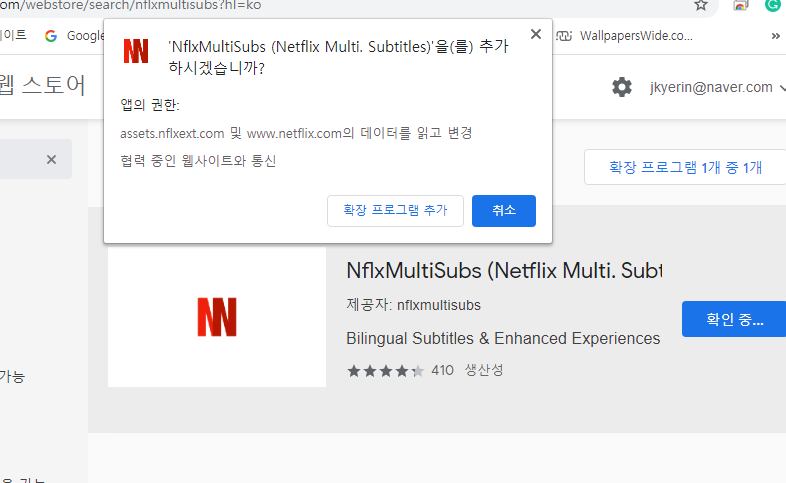Open NflxMultiSubs extension thumbnail image
The image size is (786, 483).
click(x=217, y=317)
